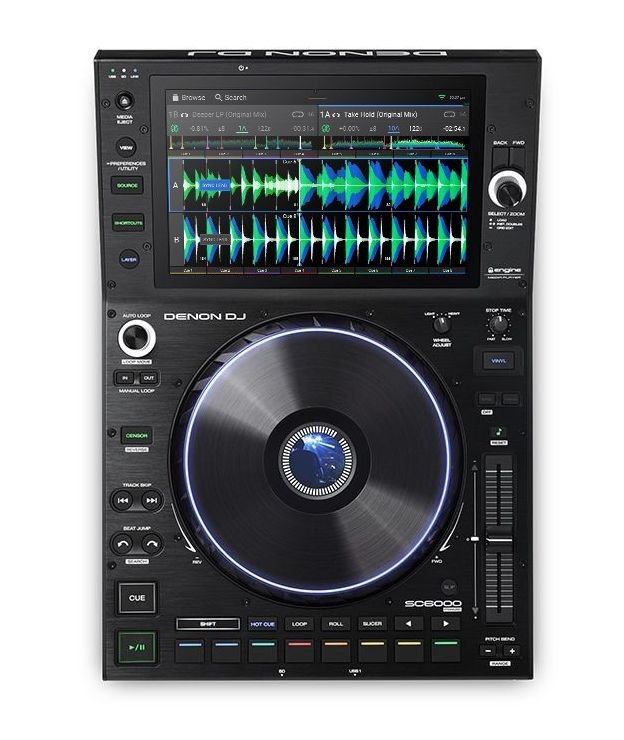
Task: Tap the +0.00% pitch readout
Action: (349, 128)
